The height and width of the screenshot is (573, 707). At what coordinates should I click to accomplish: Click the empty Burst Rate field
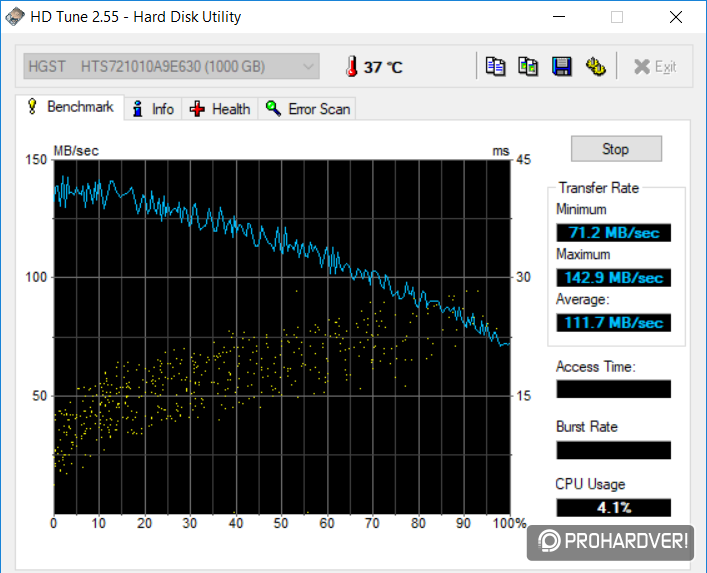coord(613,450)
